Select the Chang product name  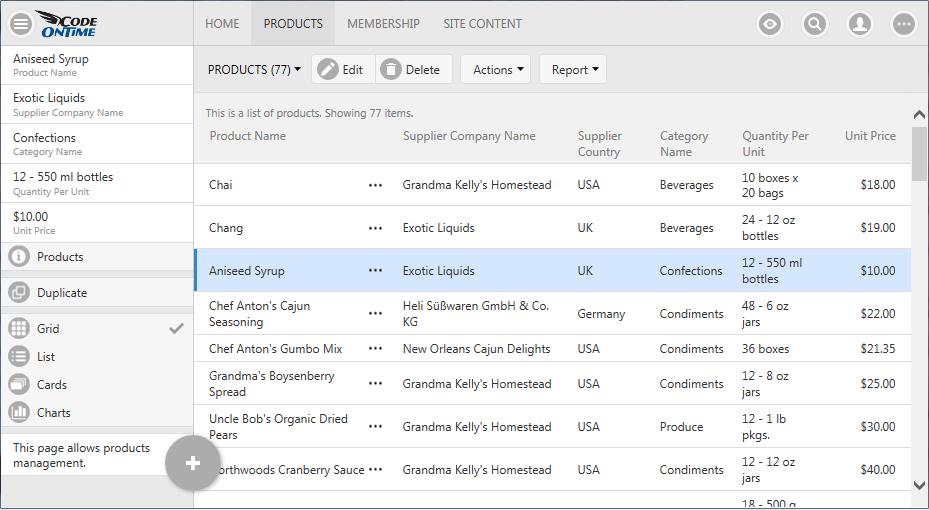click(226, 228)
